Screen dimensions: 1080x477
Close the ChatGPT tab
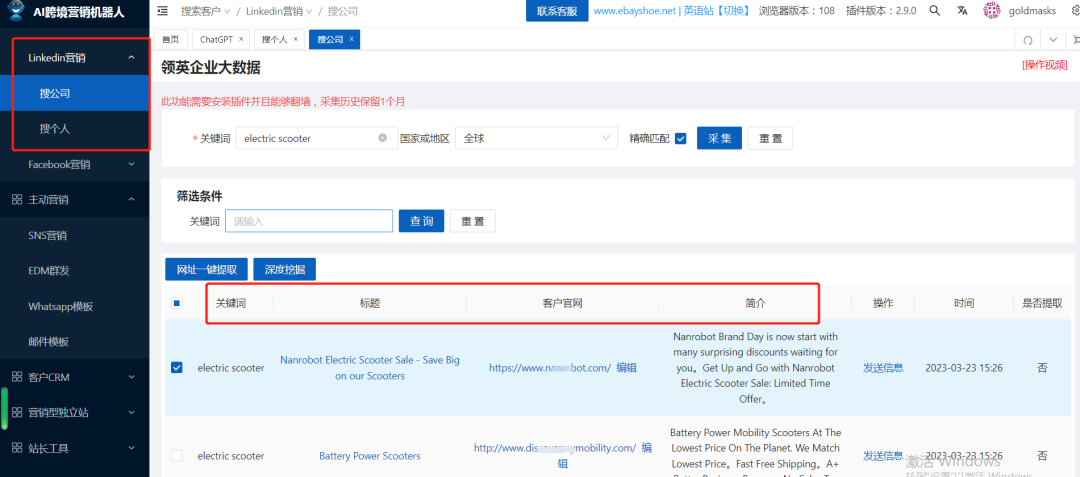tap(241, 39)
